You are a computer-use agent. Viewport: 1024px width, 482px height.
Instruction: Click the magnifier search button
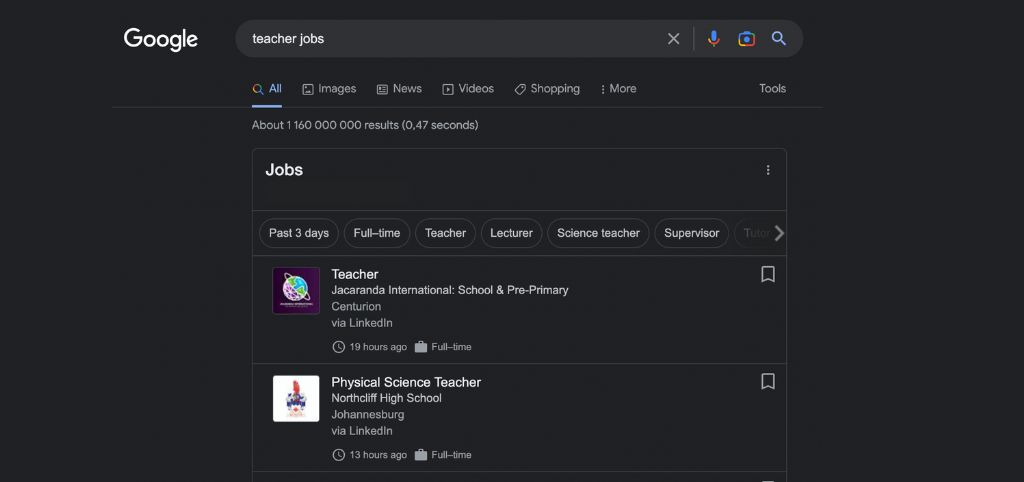point(779,39)
